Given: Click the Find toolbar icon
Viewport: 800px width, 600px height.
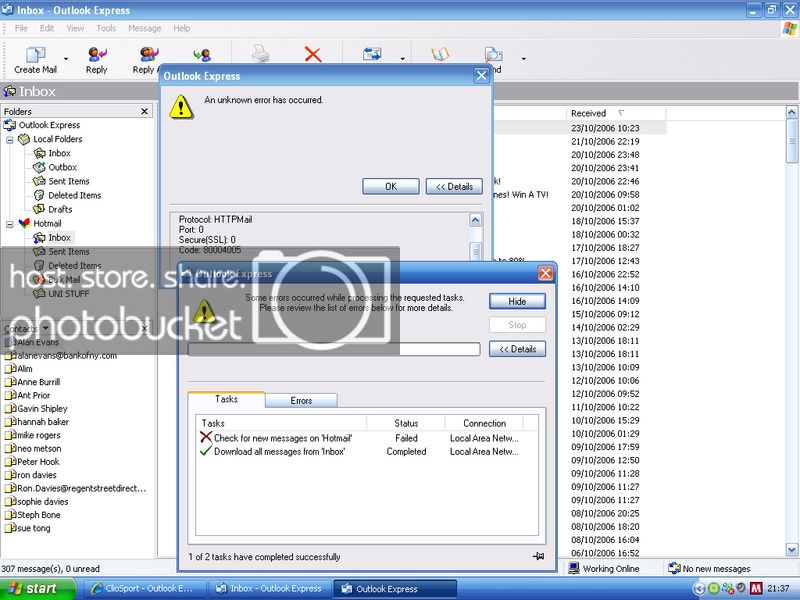Looking at the screenshot, I should [x=493, y=54].
